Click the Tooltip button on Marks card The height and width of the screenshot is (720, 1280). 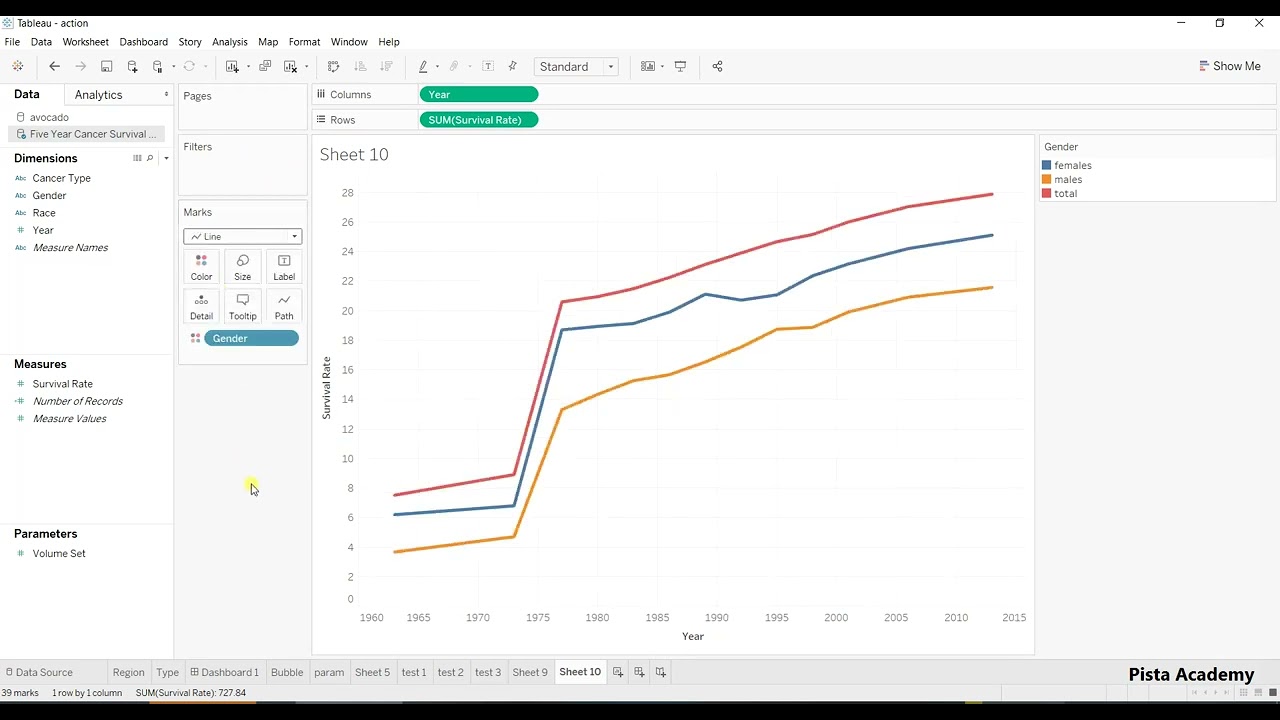[x=243, y=307]
